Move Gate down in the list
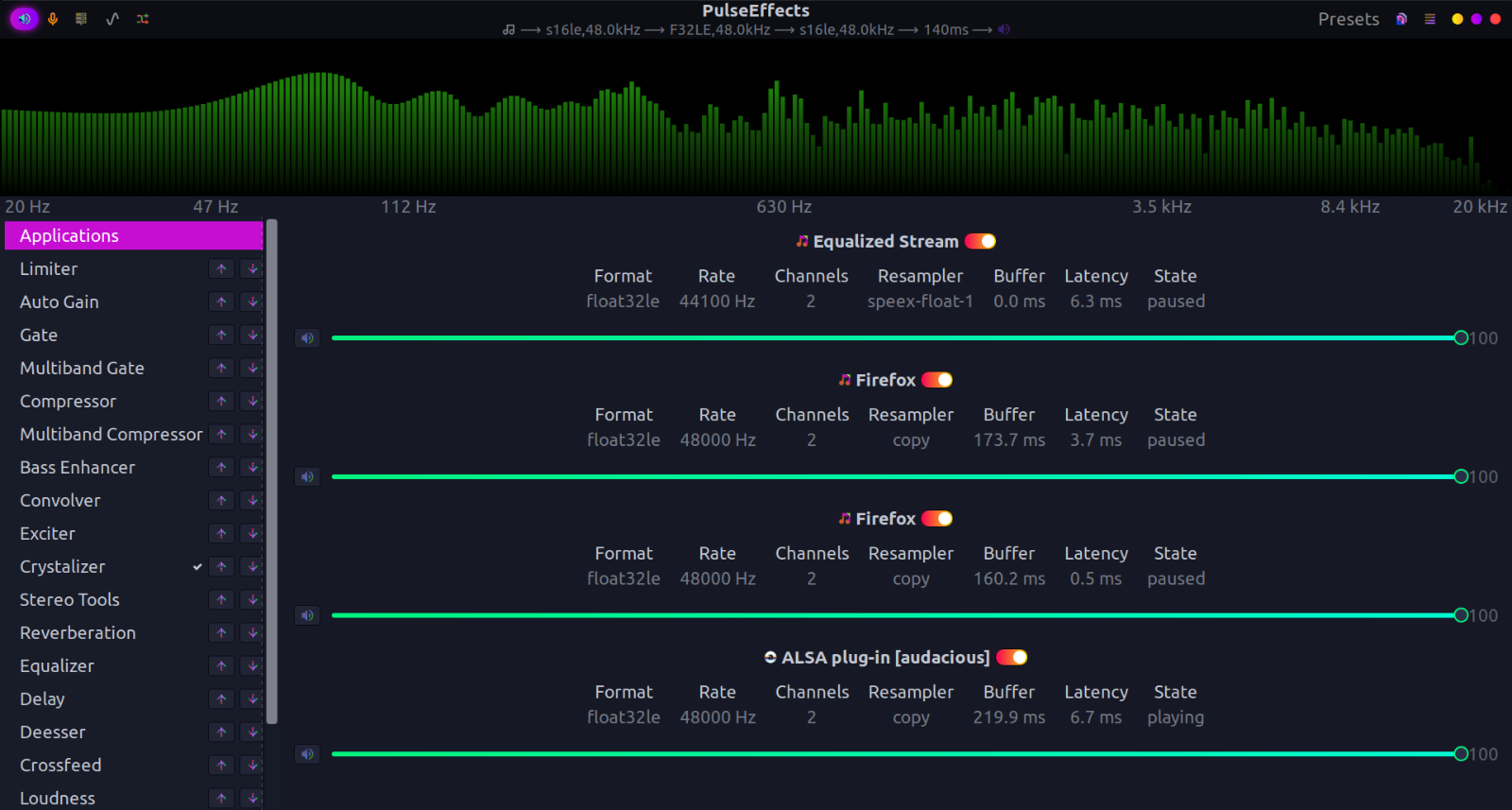Viewport: 1512px width, 810px height. click(x=252, y=336)
